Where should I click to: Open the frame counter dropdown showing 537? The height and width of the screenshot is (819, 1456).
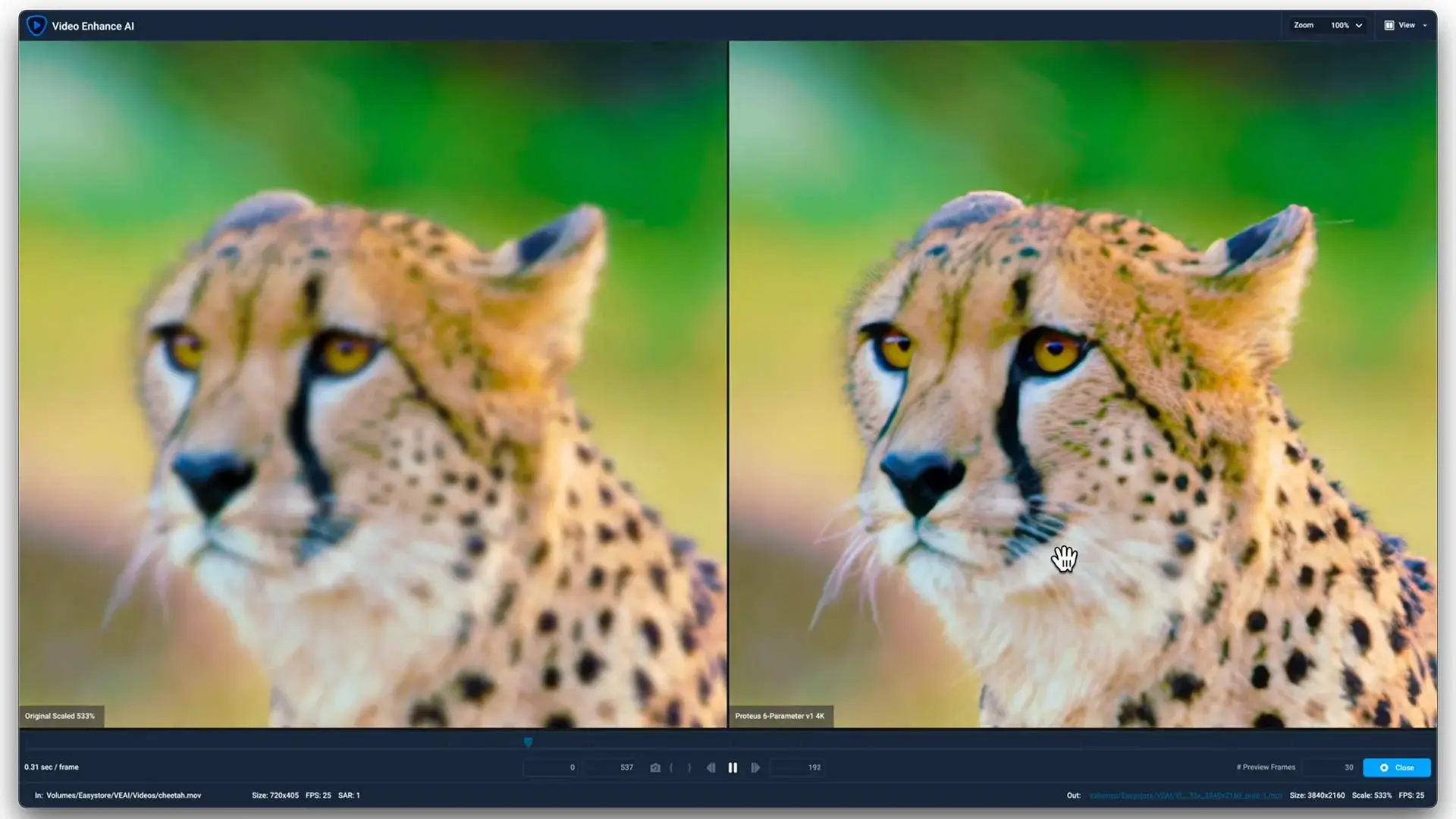point(610,767)
